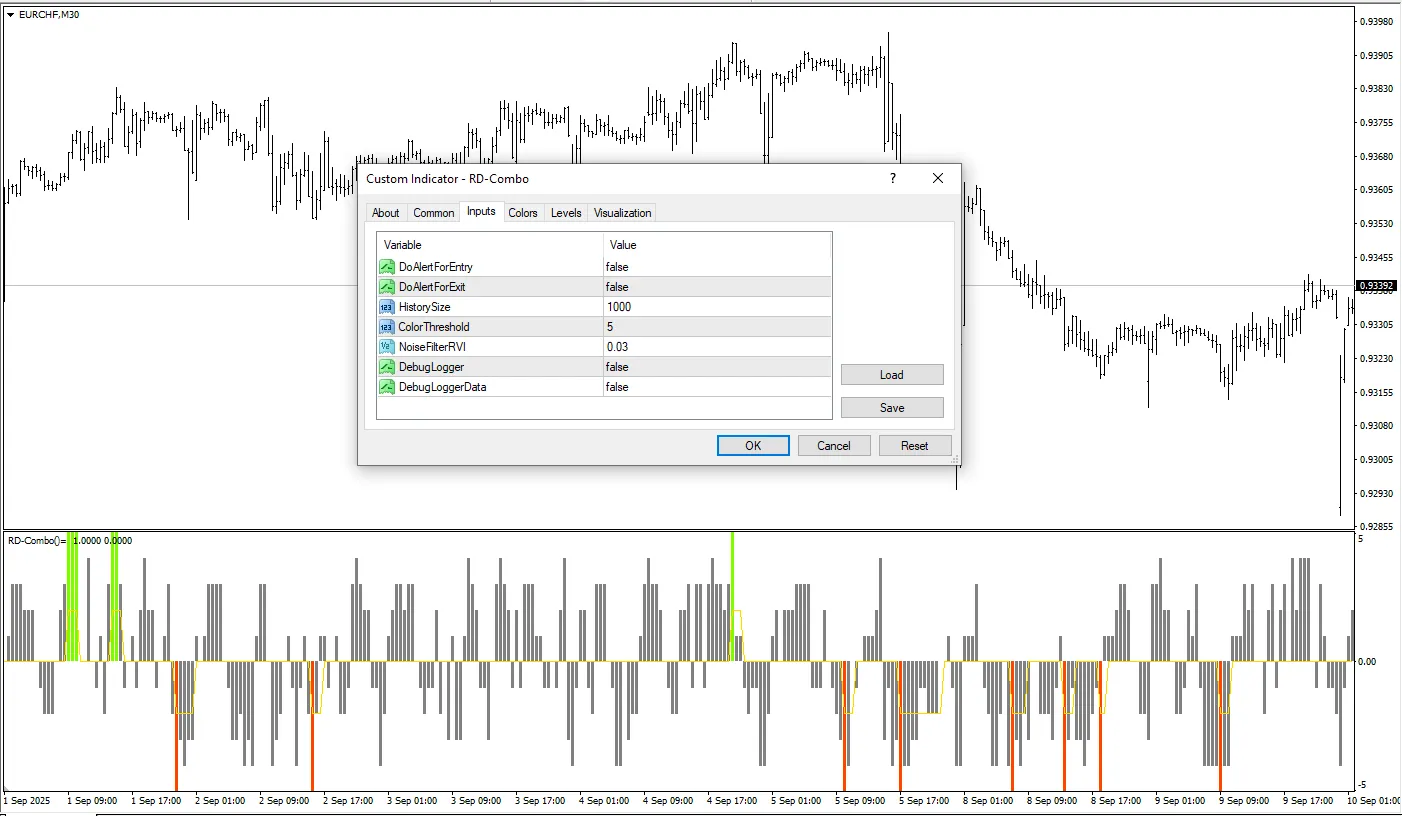Expand the EURCHF,M30 chart title arrow
The height and width of the screenshot is (816, 1402).
coord(10,15)
